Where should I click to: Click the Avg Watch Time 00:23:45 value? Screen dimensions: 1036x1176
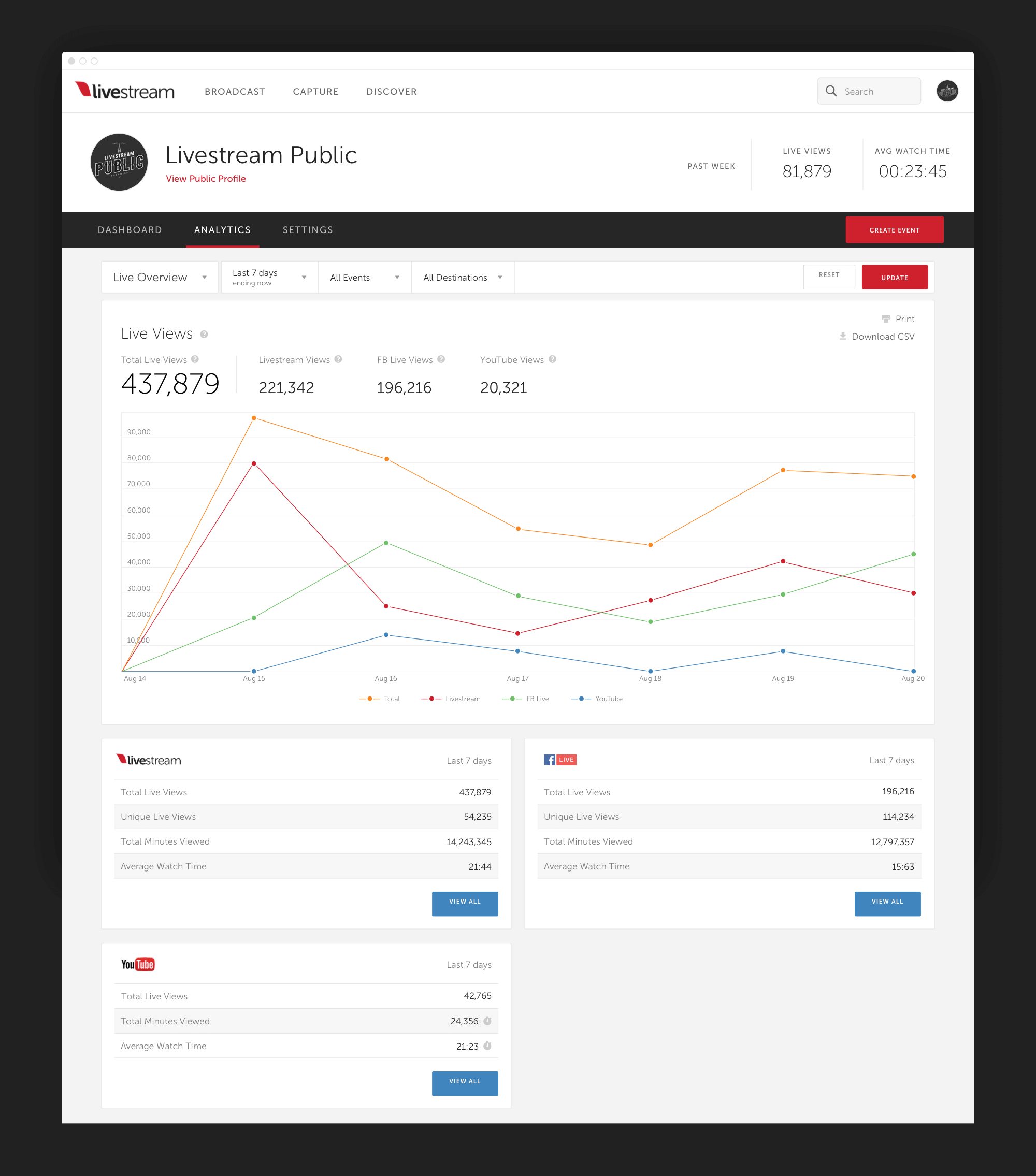(912, 171)
